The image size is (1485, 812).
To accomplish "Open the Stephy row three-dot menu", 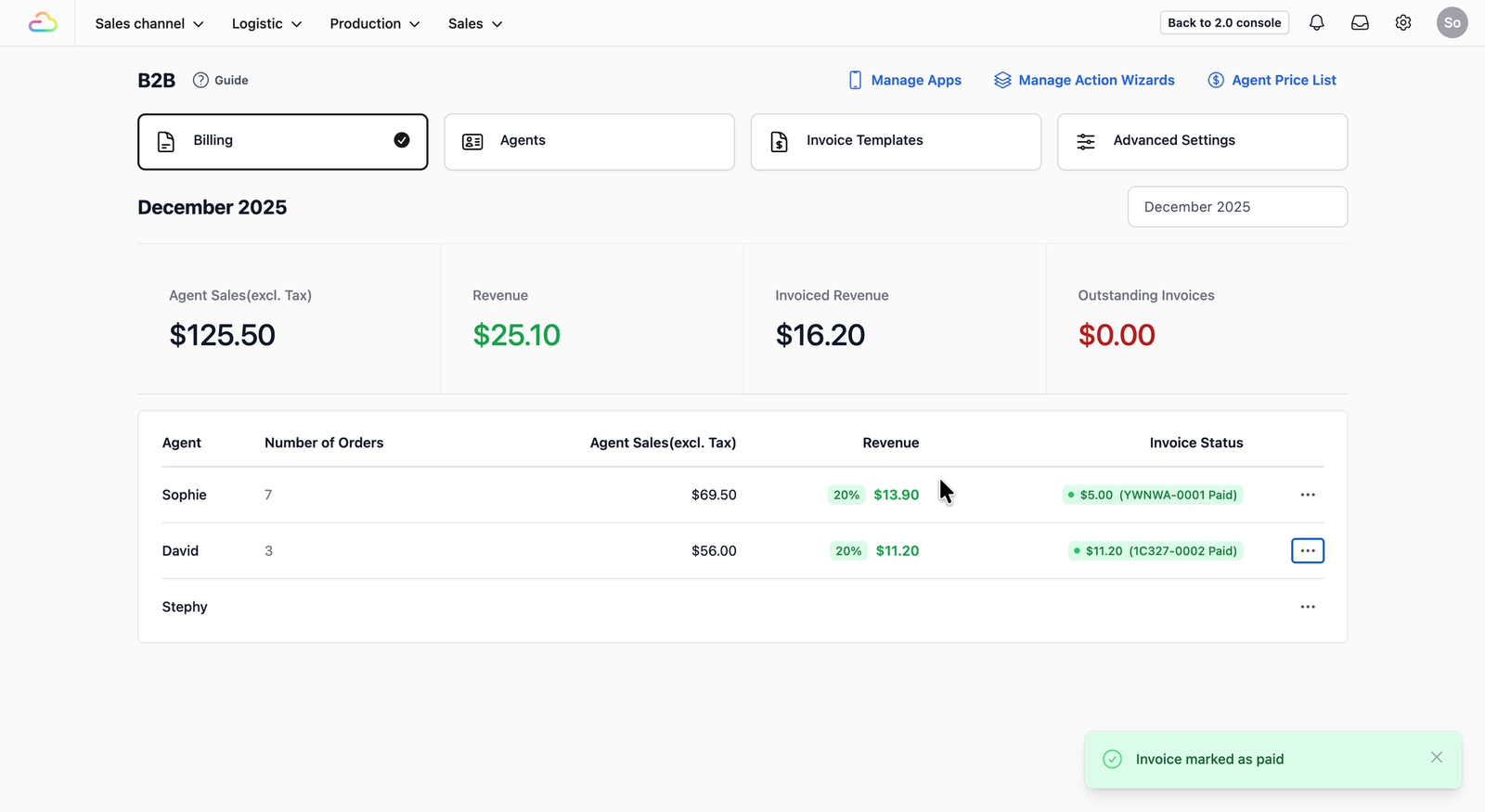I will tap(1308, 607).
